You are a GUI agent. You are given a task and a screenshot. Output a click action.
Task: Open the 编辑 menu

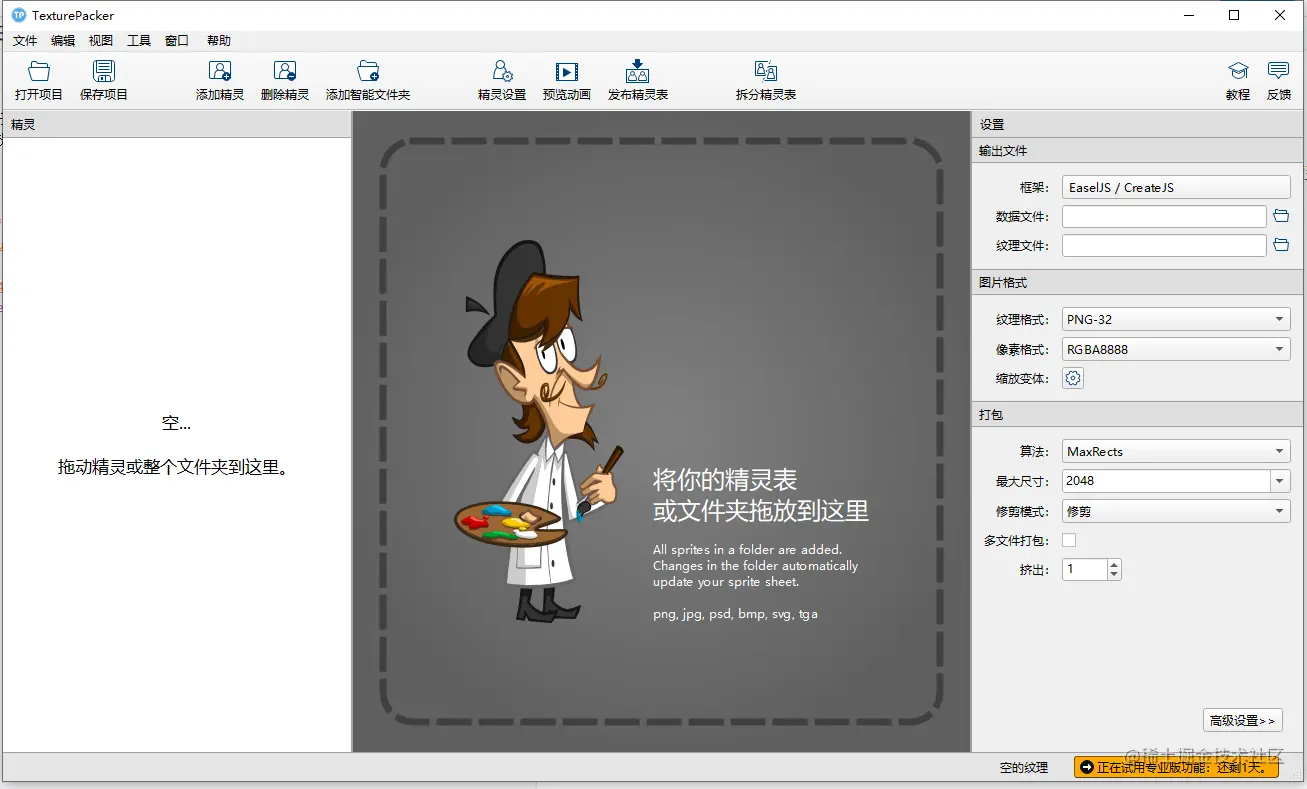[x=63, y=41]
